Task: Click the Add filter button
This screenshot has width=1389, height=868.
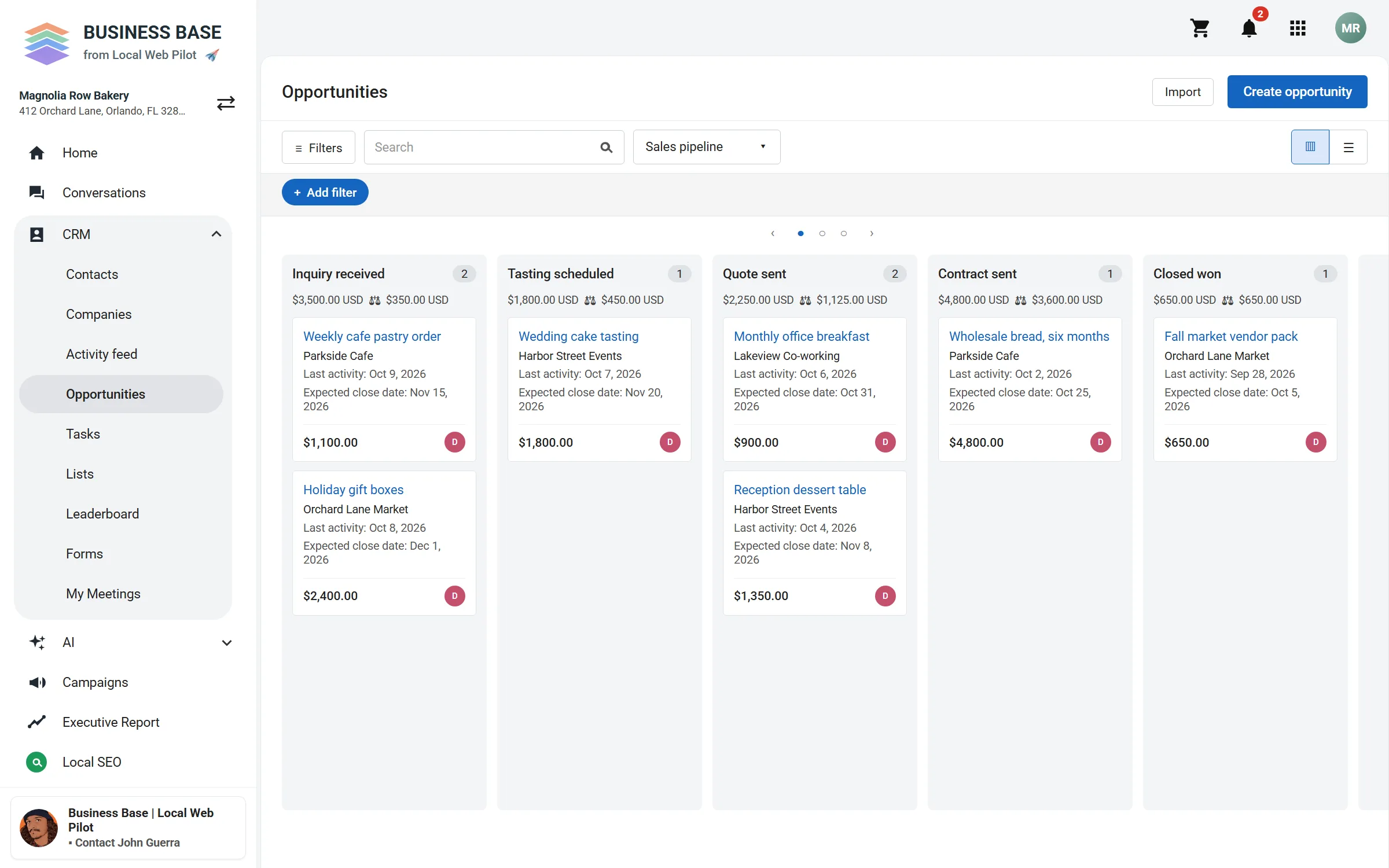Action: (x=325, y=192)
